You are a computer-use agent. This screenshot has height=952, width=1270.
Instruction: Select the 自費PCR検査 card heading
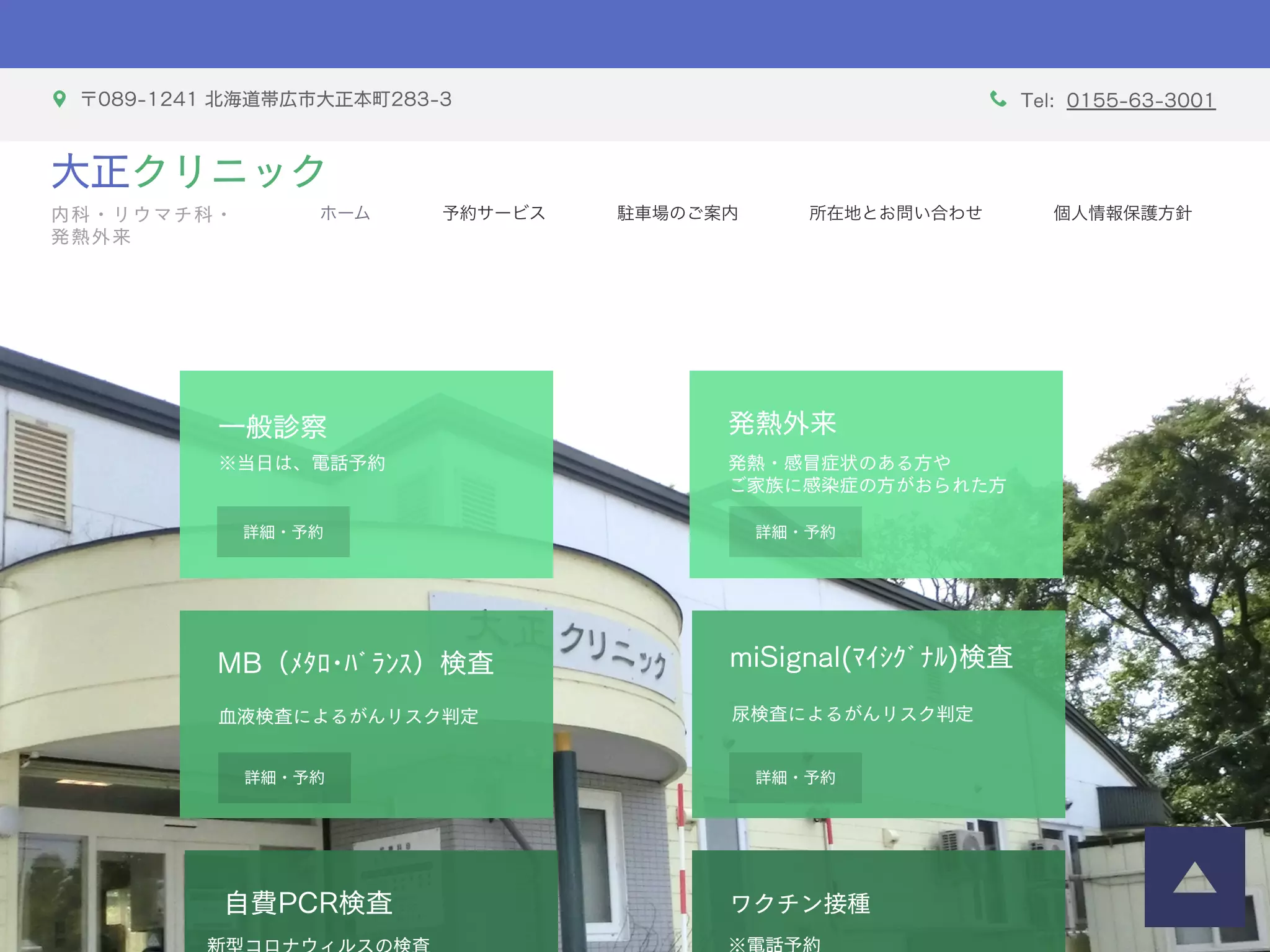click(308, 902)
